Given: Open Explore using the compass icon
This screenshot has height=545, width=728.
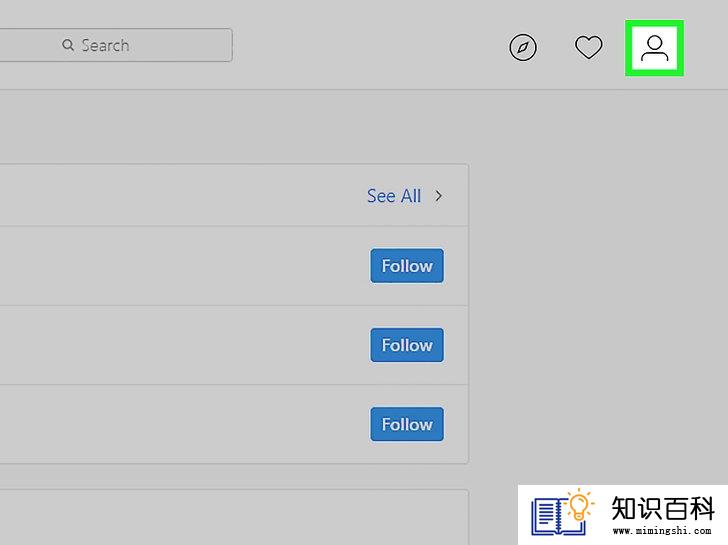Looking at the screenshot, I should pos(523,47).
